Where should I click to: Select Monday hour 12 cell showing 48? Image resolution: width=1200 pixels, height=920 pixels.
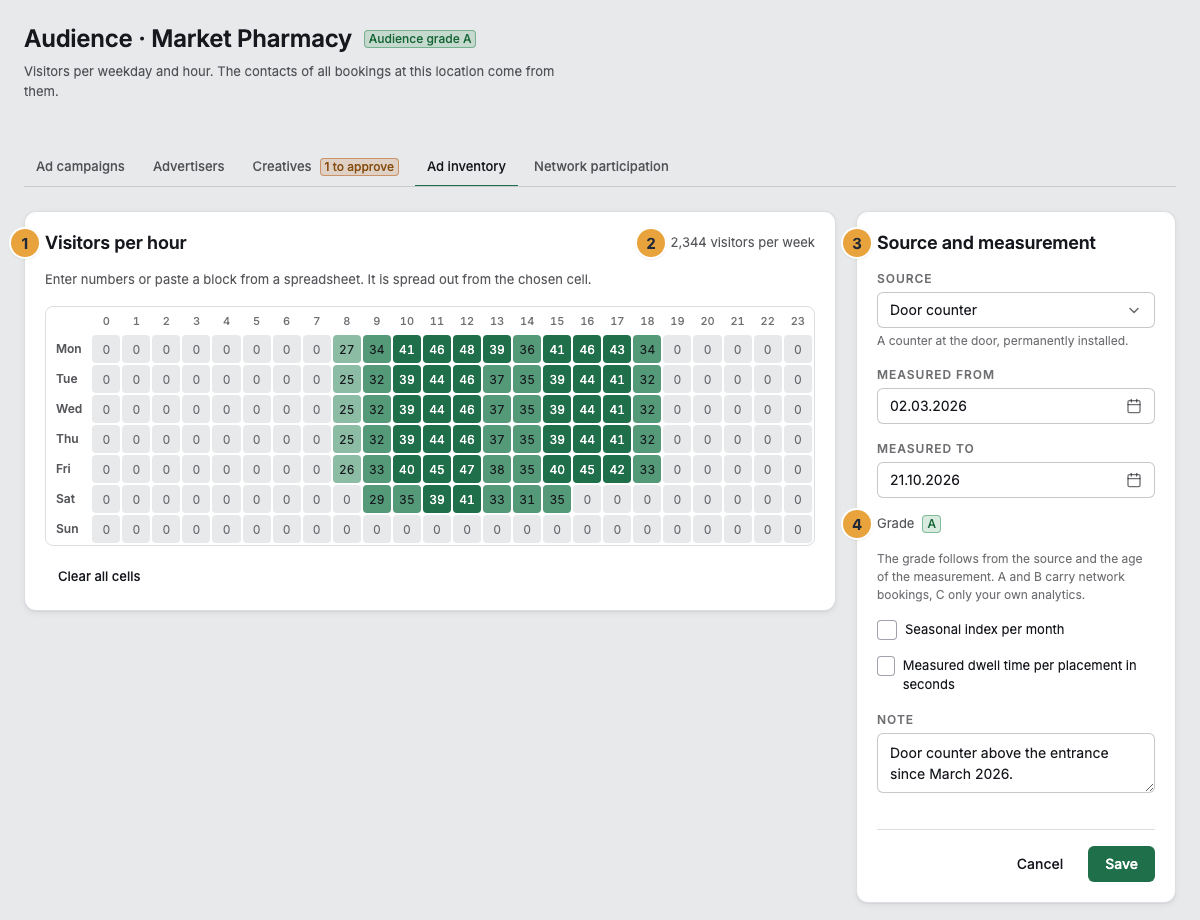467,350
